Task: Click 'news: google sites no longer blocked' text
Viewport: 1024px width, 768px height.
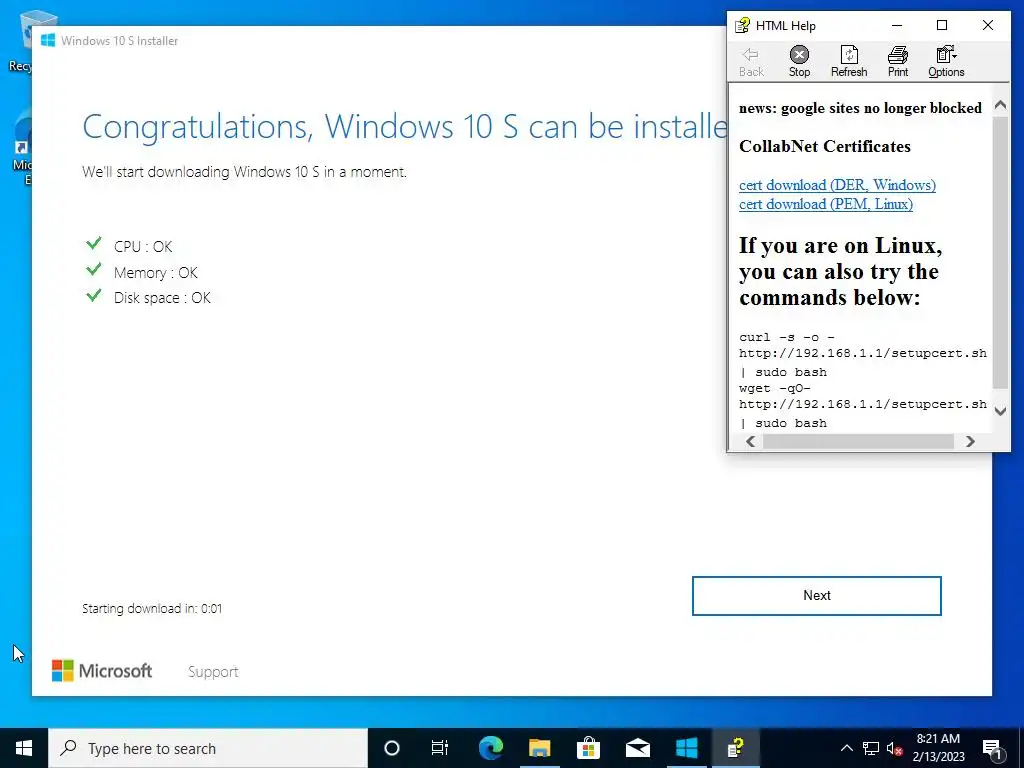Action: [x=860, y=108]
